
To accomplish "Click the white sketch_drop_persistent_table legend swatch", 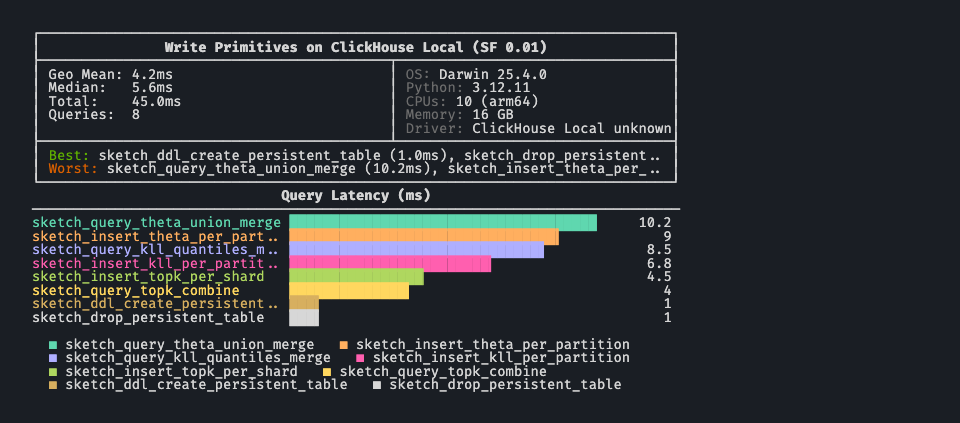I will (x=377, y=386).
